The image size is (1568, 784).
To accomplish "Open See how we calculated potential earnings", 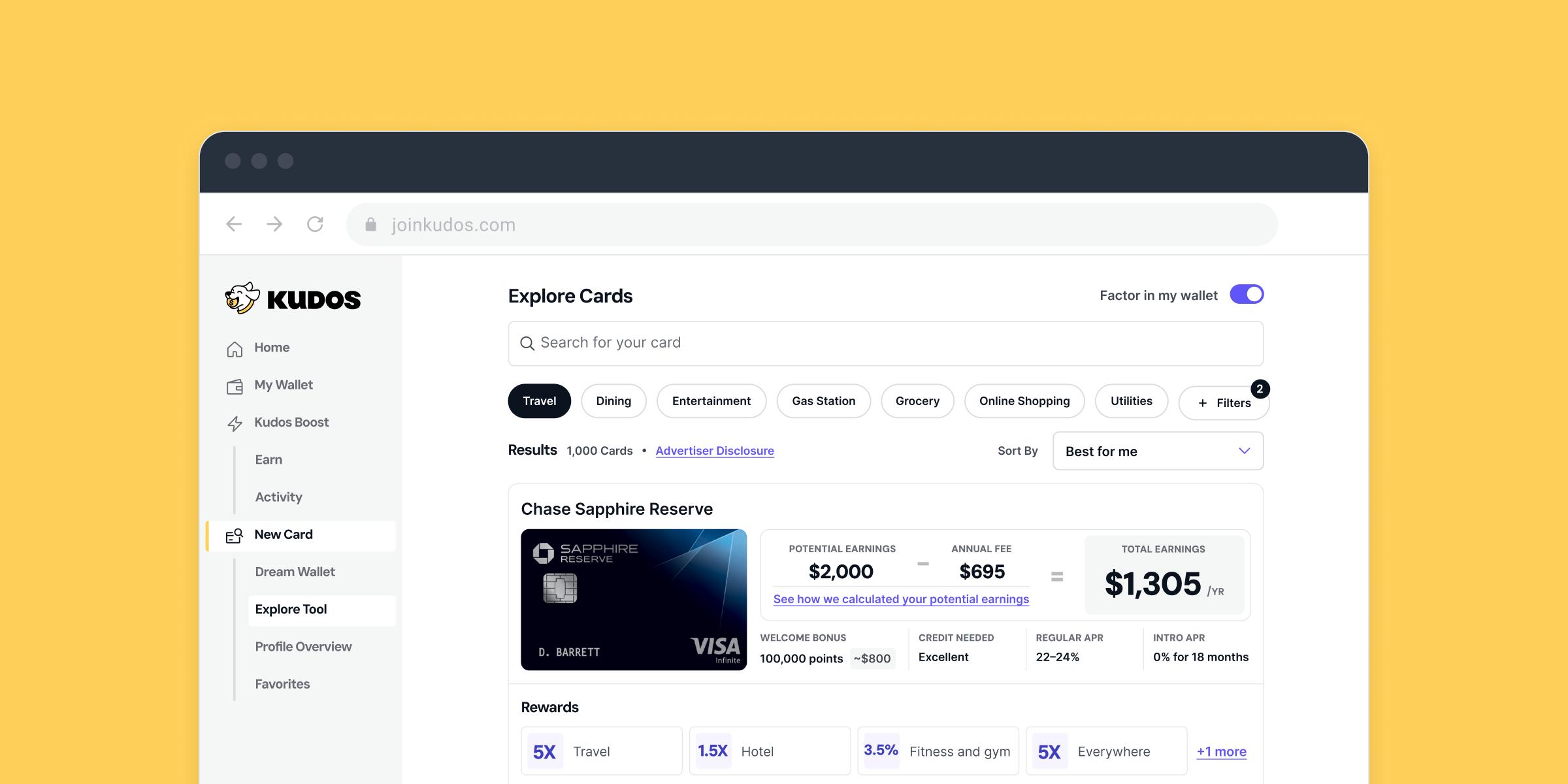I will (x=901, y=599).
